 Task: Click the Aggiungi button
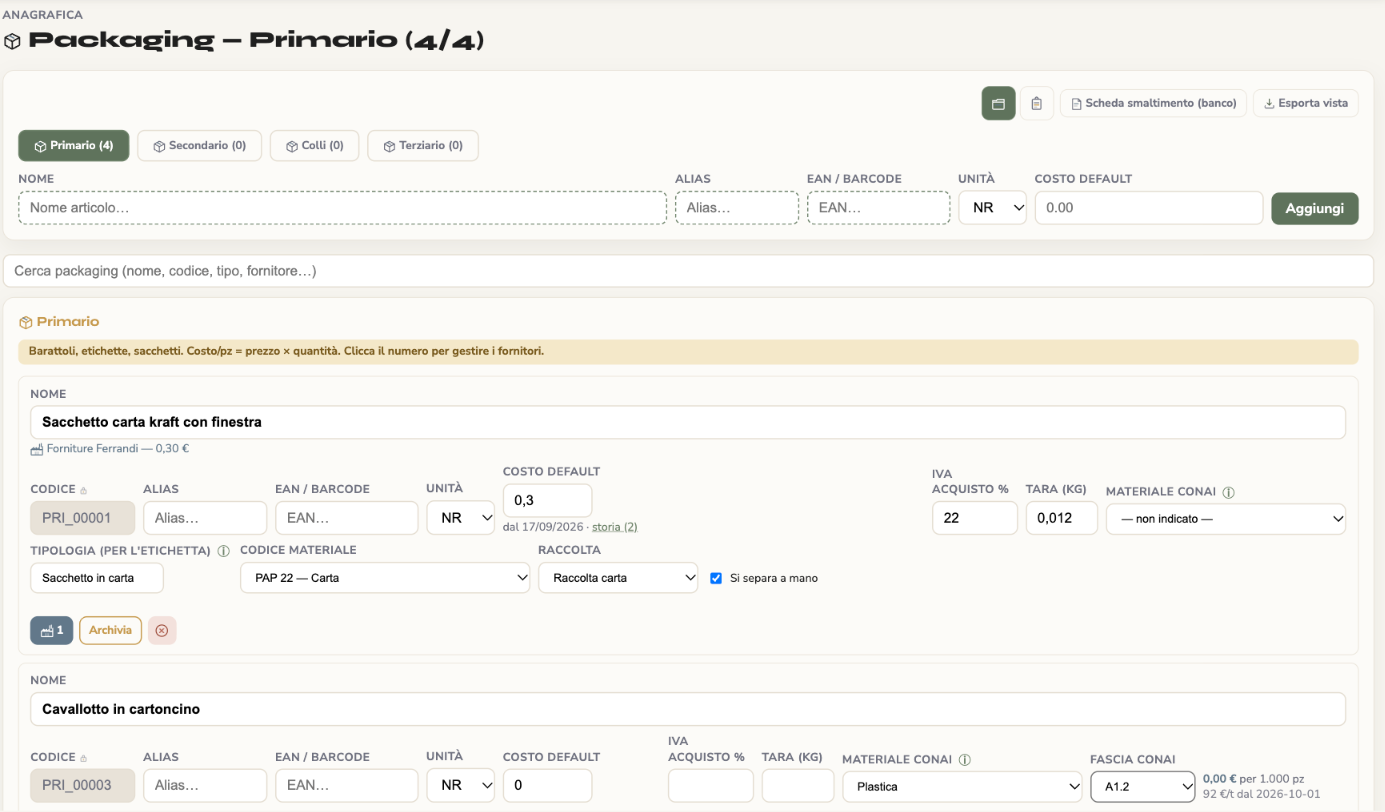pyautogui.click(x=1315, y=208)
